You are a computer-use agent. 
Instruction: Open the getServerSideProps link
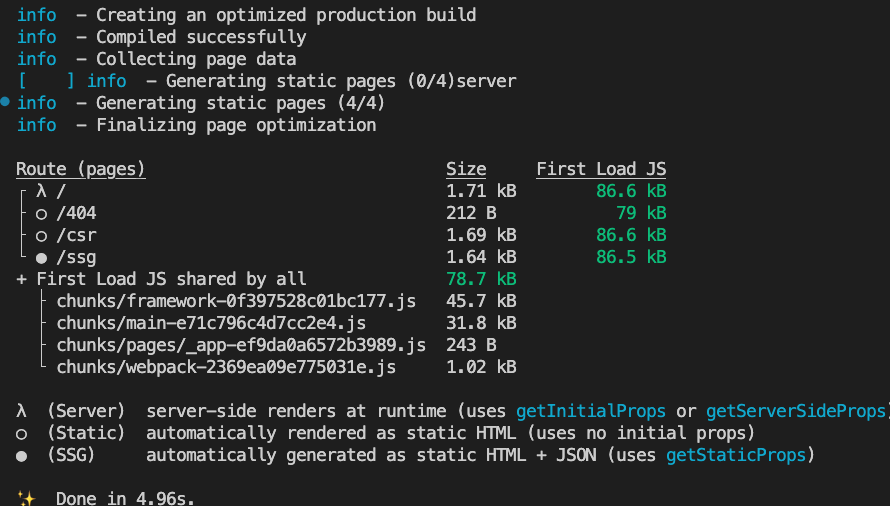797,411
